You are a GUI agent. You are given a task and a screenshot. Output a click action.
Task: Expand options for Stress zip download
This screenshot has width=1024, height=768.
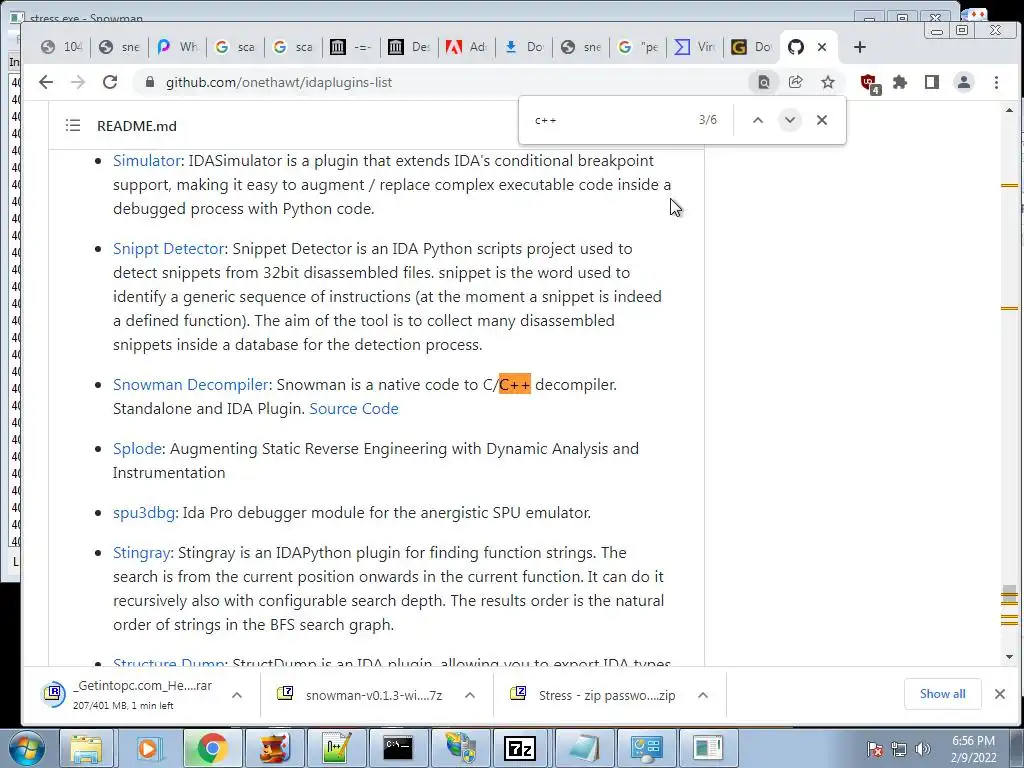click(x=703, y=695)
